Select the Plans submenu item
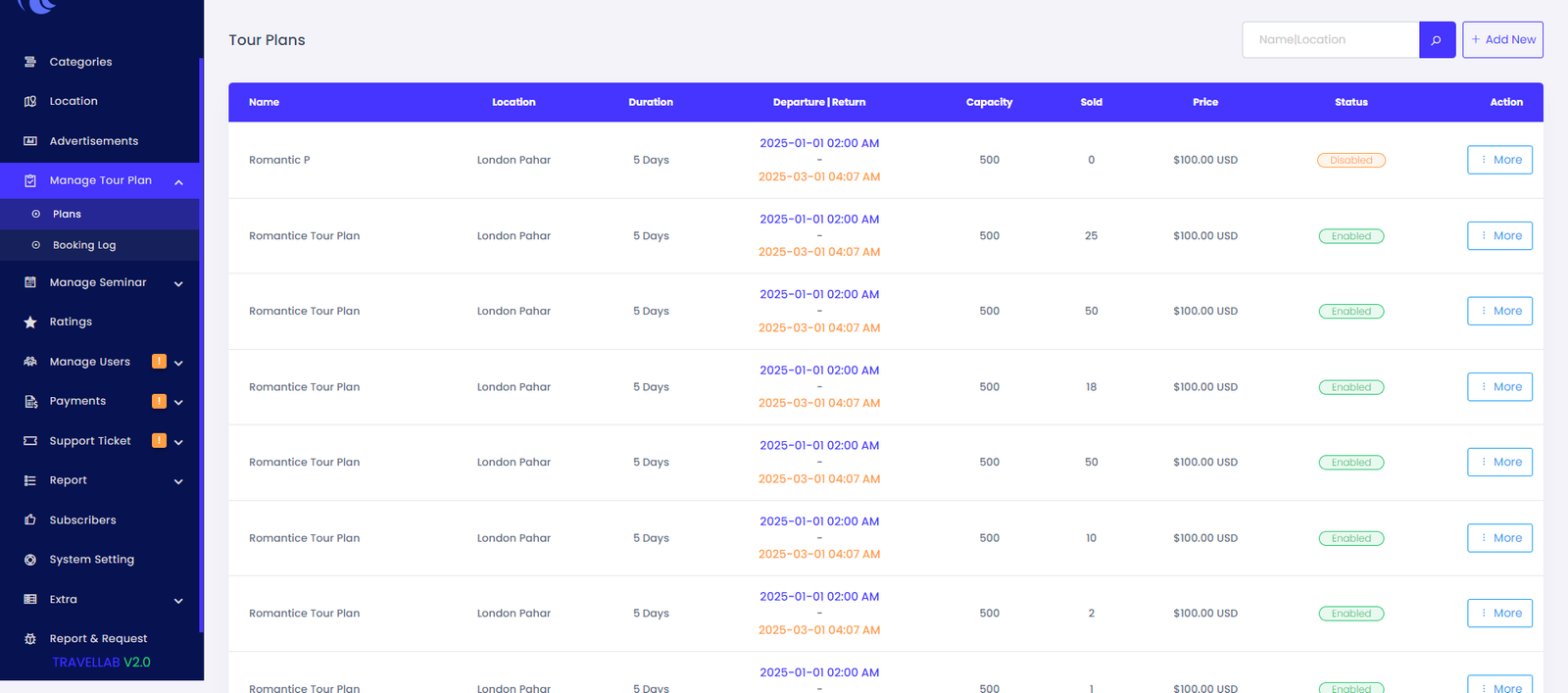The width and height of the screenshot is (1568, 693). [x=100, y=214]
